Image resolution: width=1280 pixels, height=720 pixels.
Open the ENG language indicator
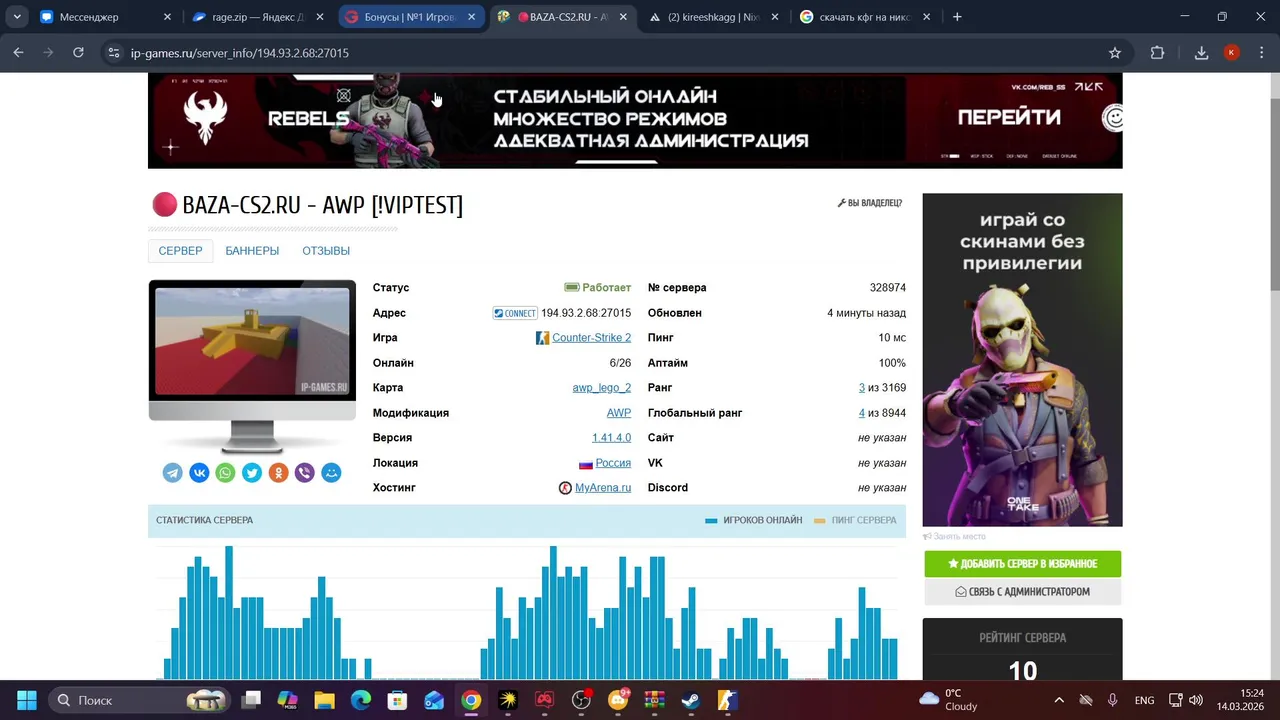(x=1144, y=700)
